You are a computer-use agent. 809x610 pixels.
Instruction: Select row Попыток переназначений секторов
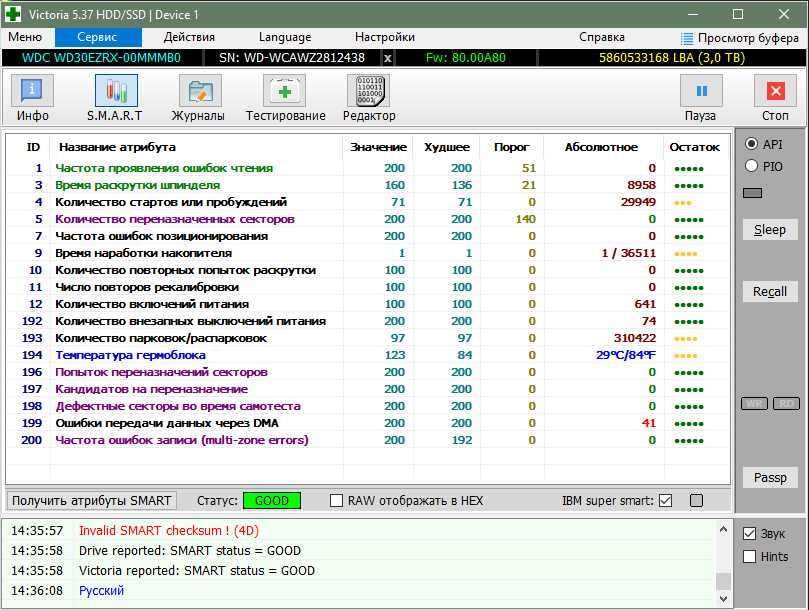368,372
